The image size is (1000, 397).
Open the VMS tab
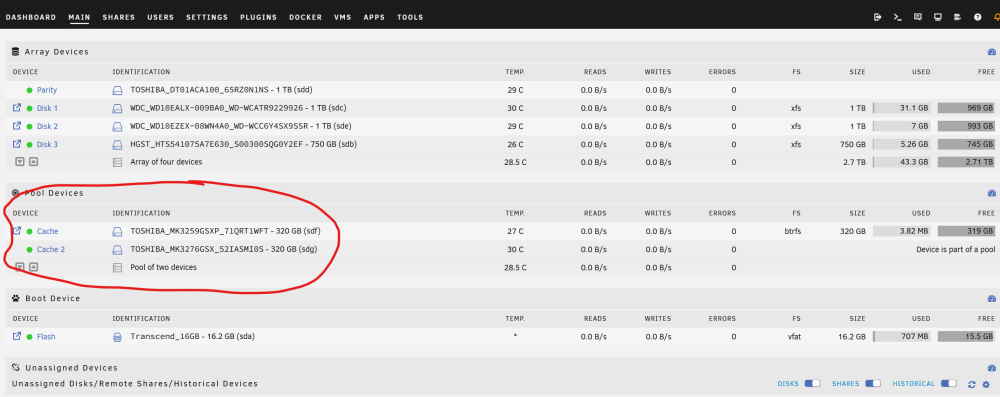tap(342, 17)
